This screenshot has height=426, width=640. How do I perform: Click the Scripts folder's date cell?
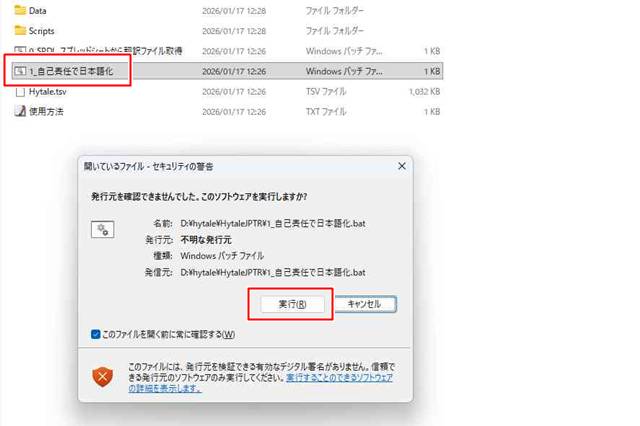pyautogui.click(x=234, y=31)
